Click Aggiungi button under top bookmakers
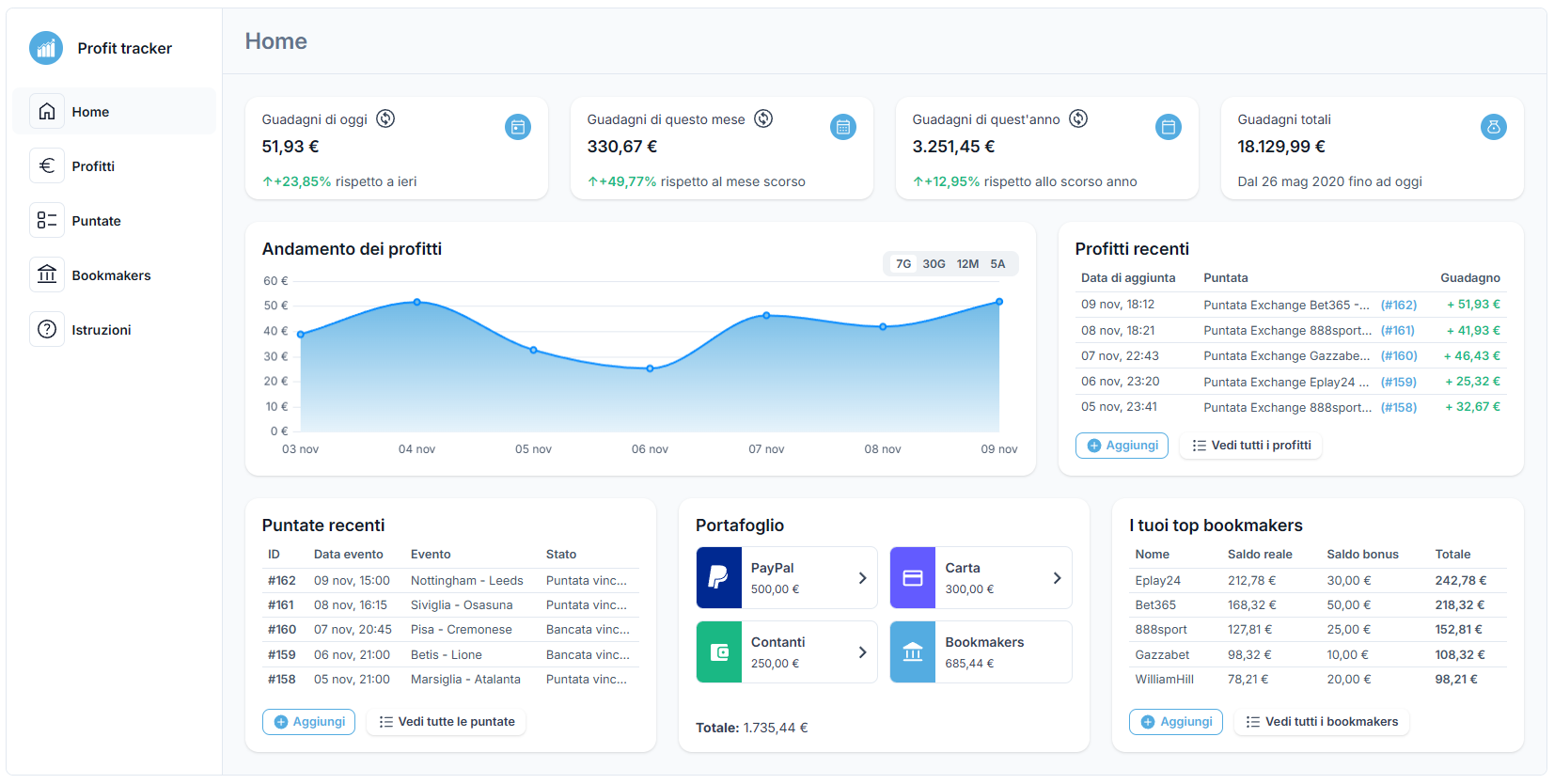The height and width of the screenshot is (784, 1554). (1176, 722)
